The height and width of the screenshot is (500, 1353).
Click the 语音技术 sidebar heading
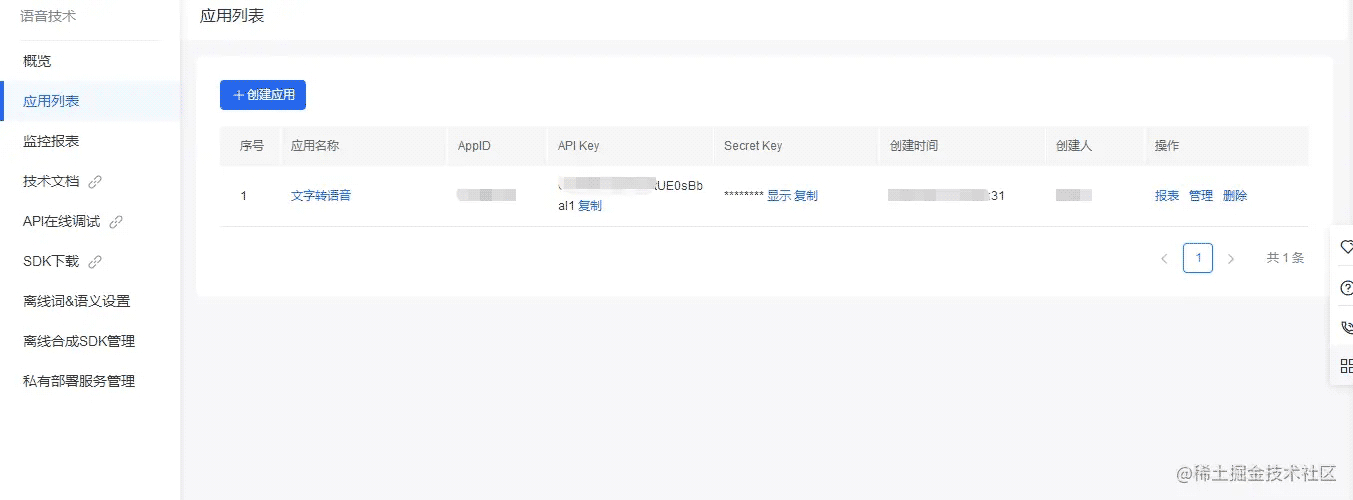click(48, 17)
